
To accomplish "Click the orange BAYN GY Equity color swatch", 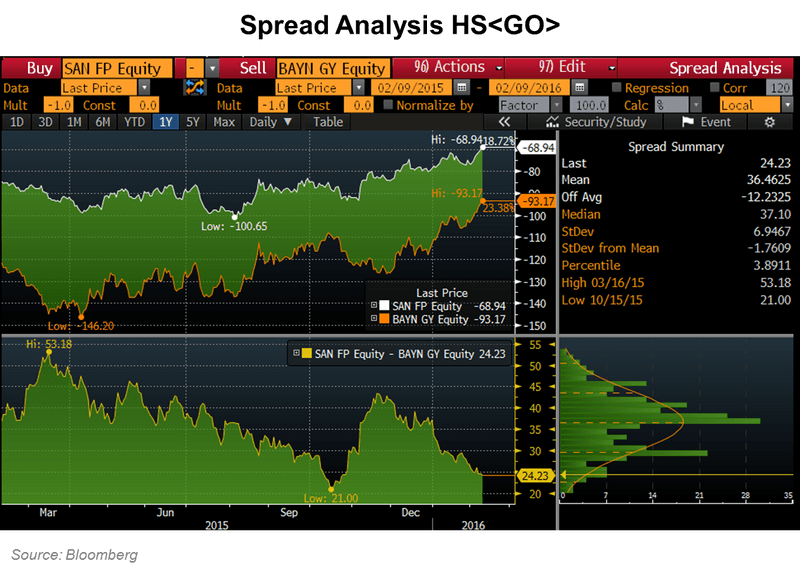I will (x=384, y=320).
